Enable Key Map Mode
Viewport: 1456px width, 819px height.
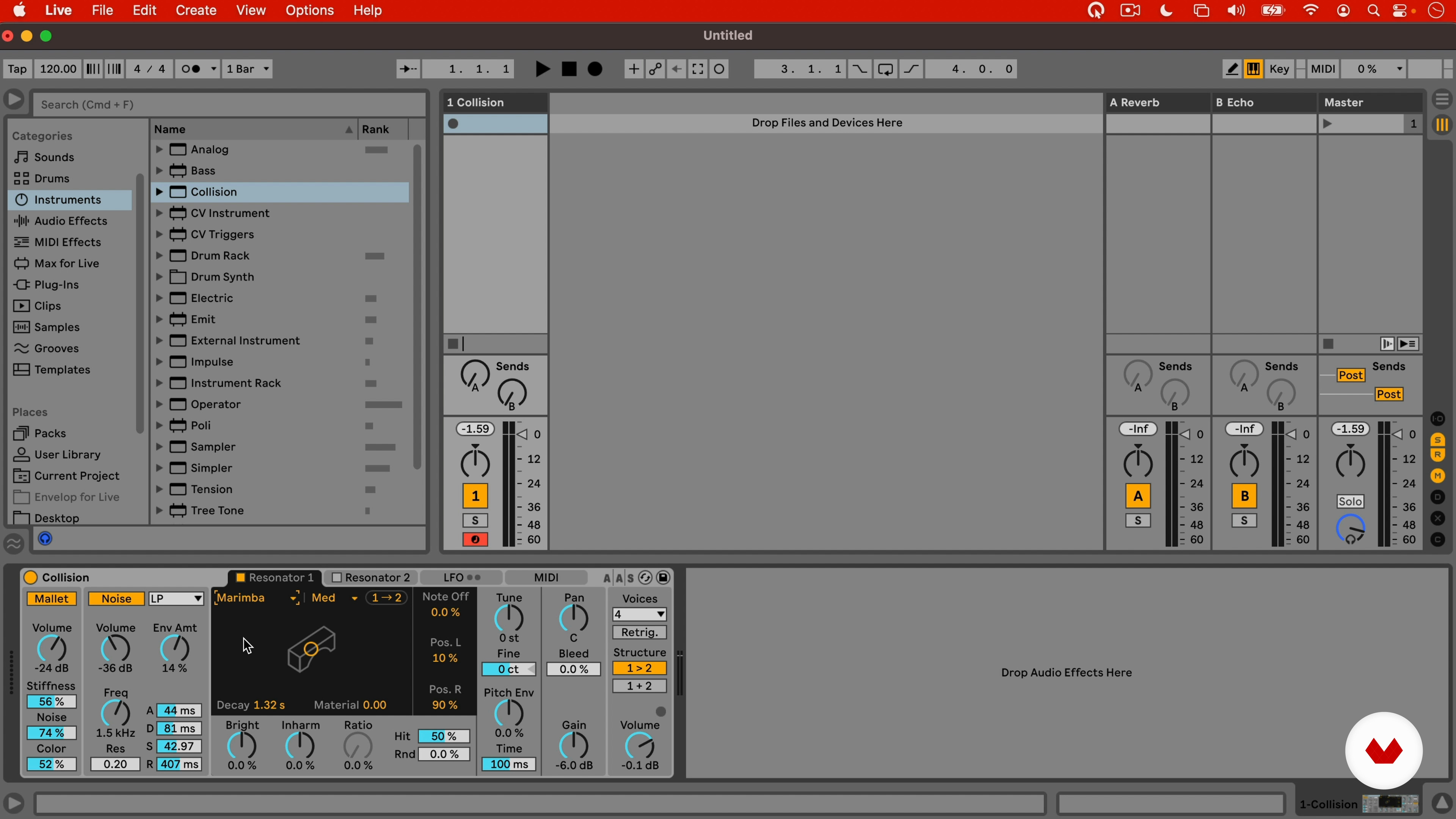[x=1279, y=69]
